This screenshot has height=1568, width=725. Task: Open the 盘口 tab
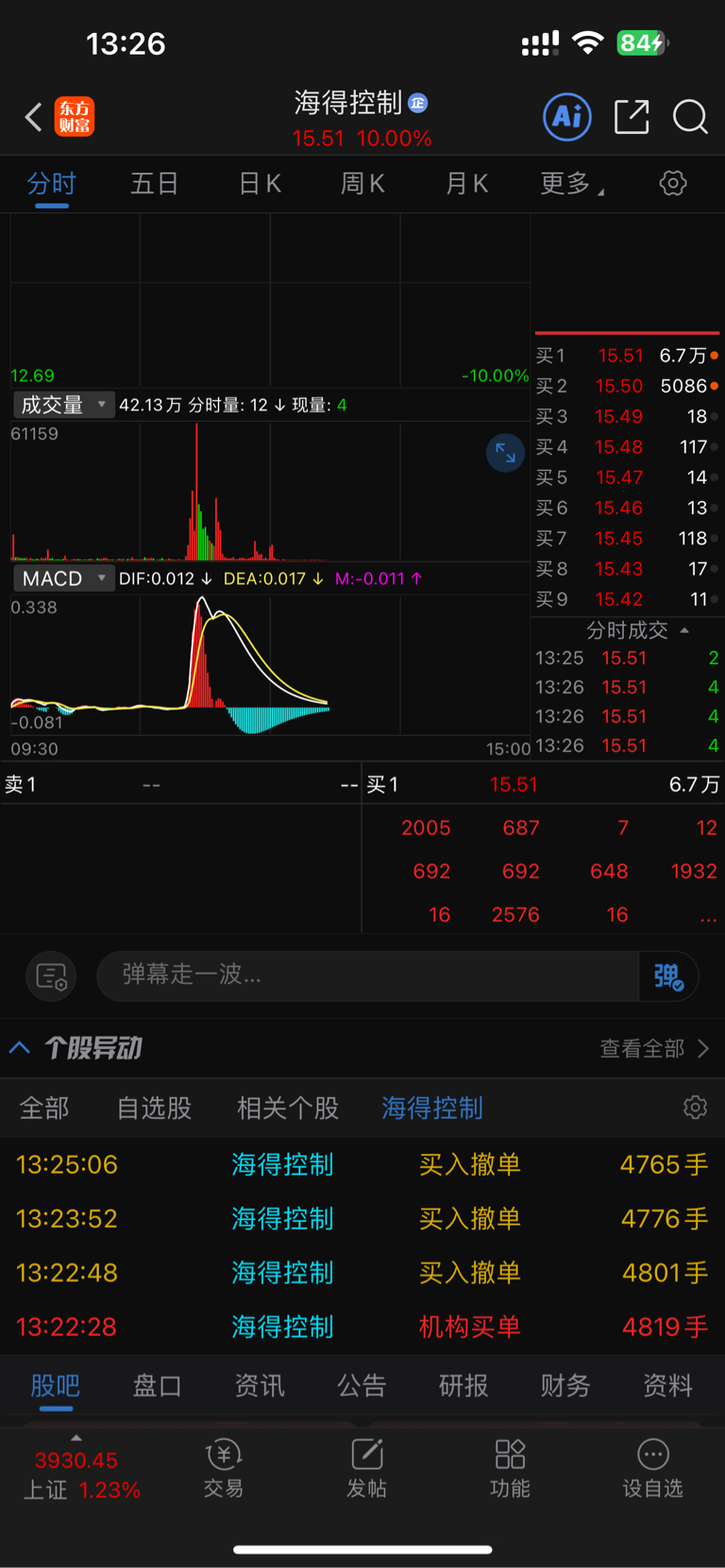coord(158,1386)
